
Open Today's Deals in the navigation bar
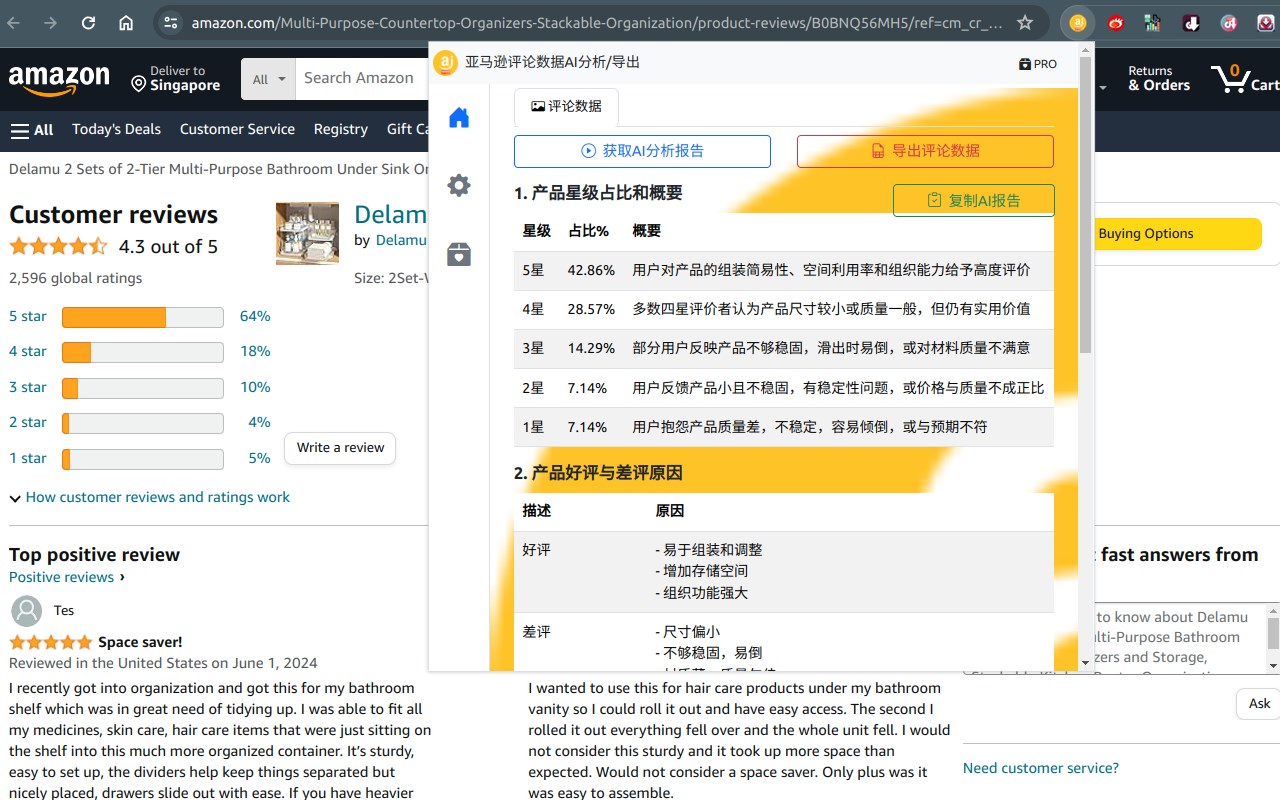pyautogui.click(x=116, y=129)
